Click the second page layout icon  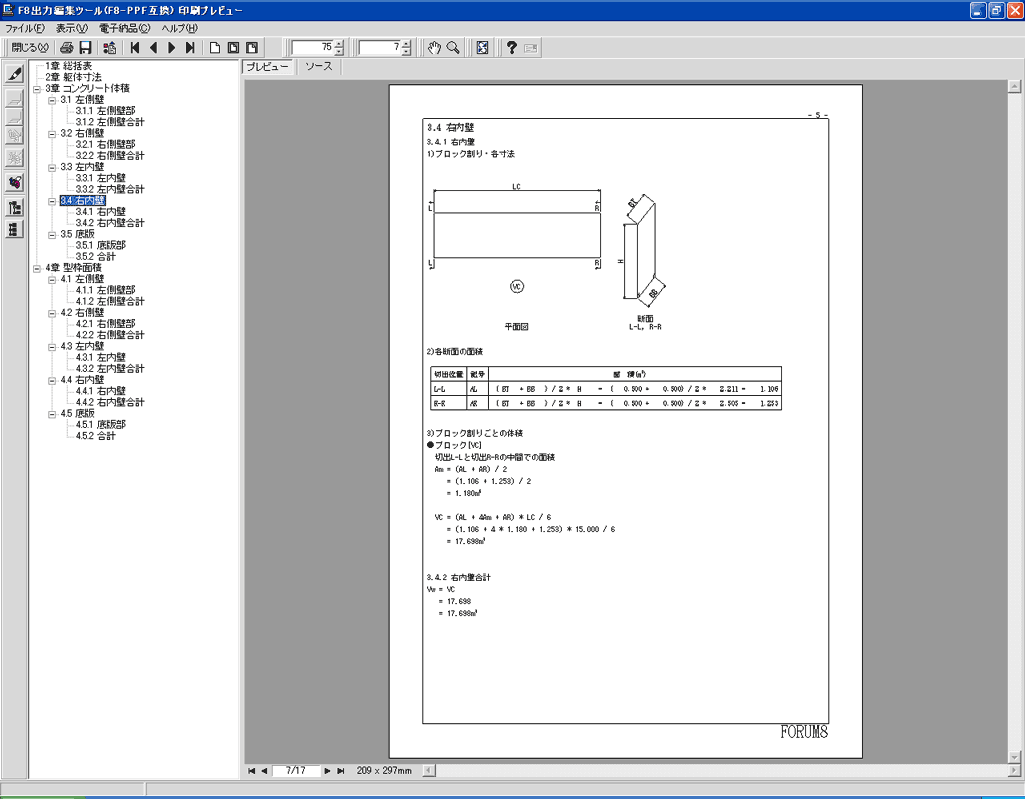point(233,48)
